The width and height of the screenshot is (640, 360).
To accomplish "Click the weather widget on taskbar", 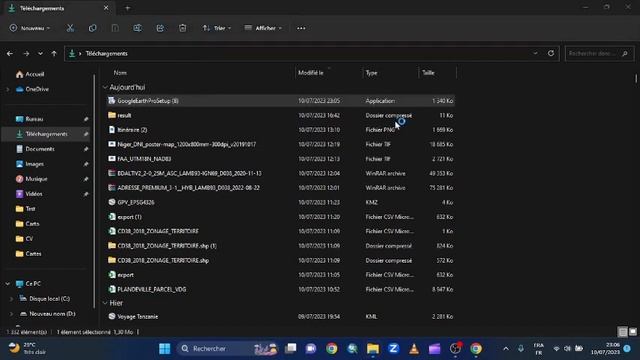I will point(28,349).
